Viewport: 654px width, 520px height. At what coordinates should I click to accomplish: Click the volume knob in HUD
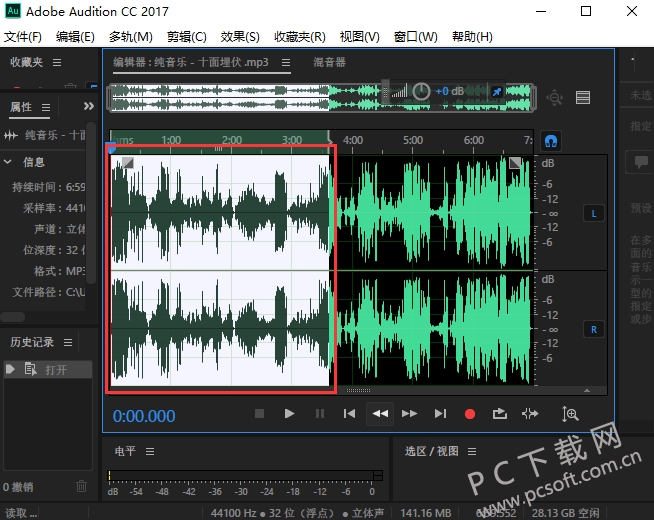[421, 92]
